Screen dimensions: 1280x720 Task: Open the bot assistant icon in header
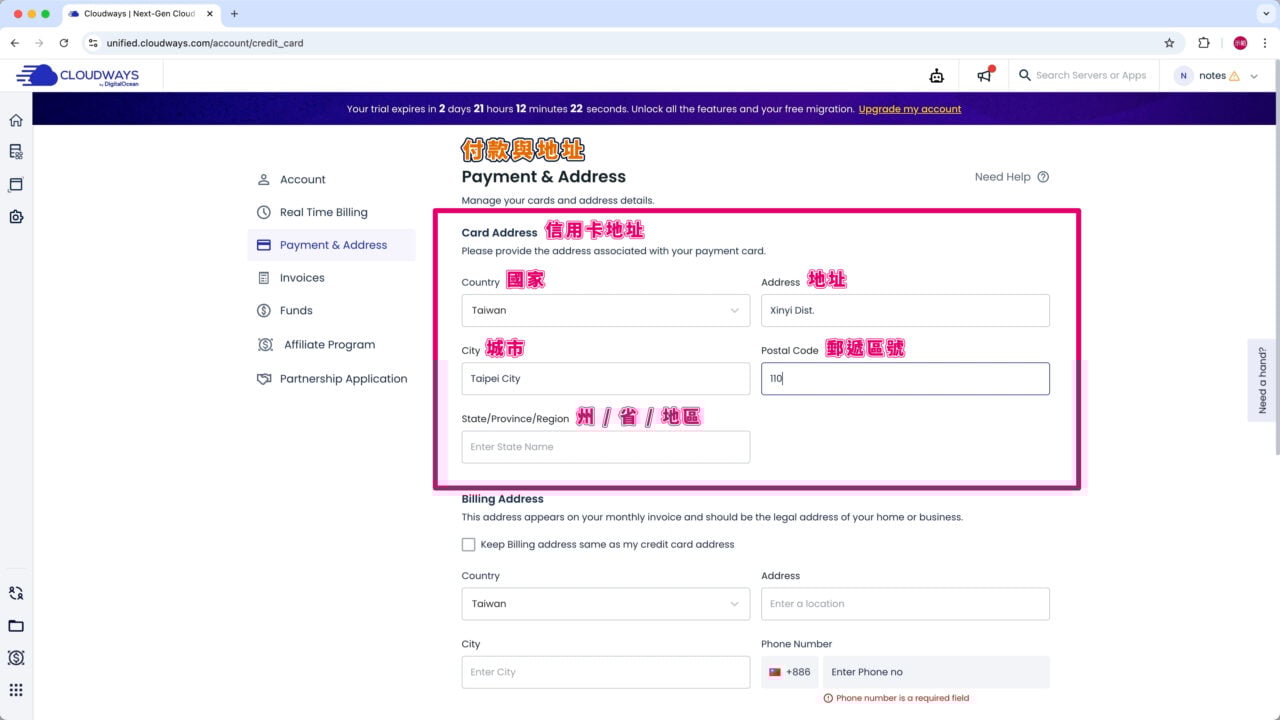936,76
